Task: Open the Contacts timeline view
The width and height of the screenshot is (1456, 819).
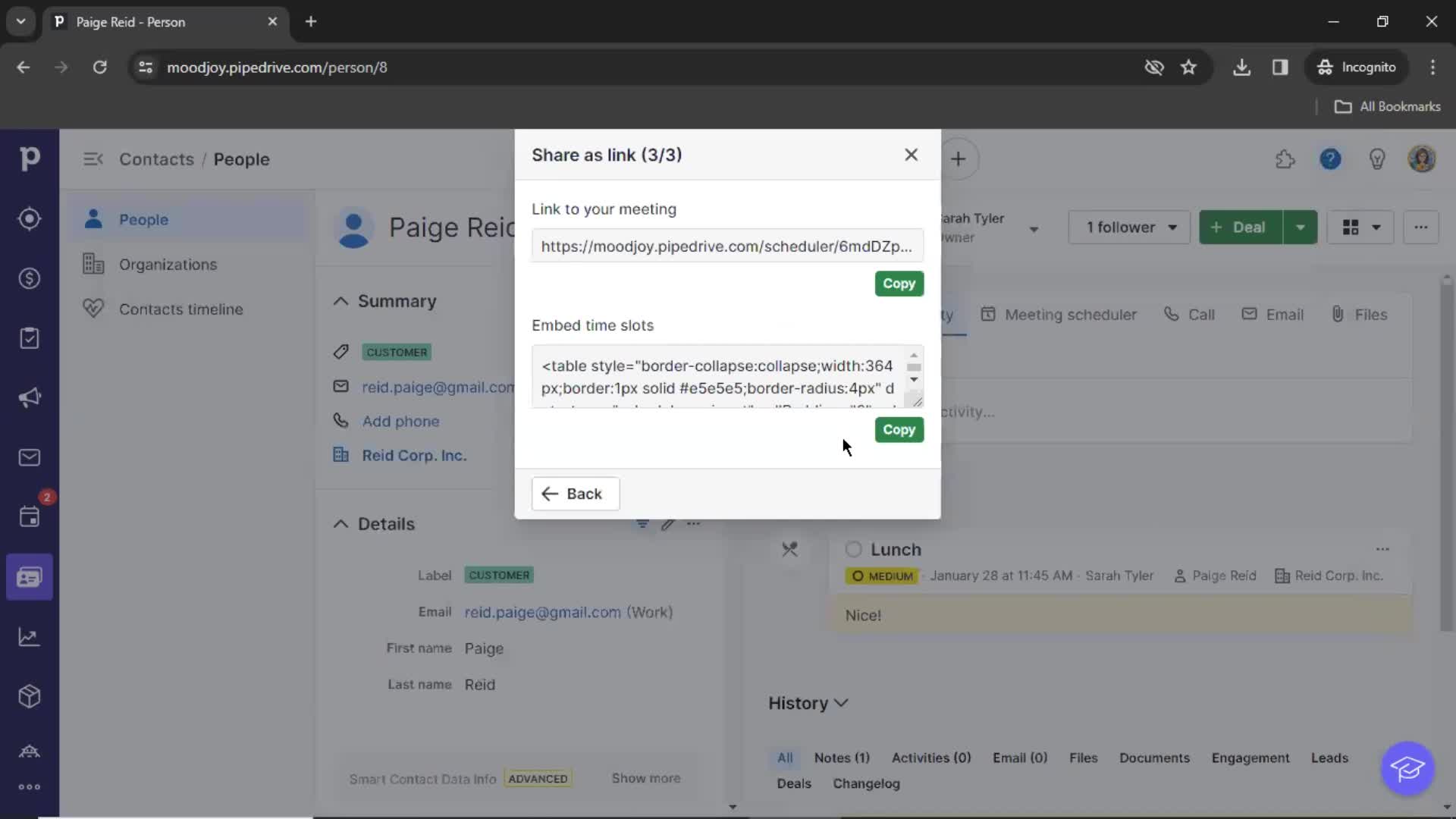Action: [180, 308]
